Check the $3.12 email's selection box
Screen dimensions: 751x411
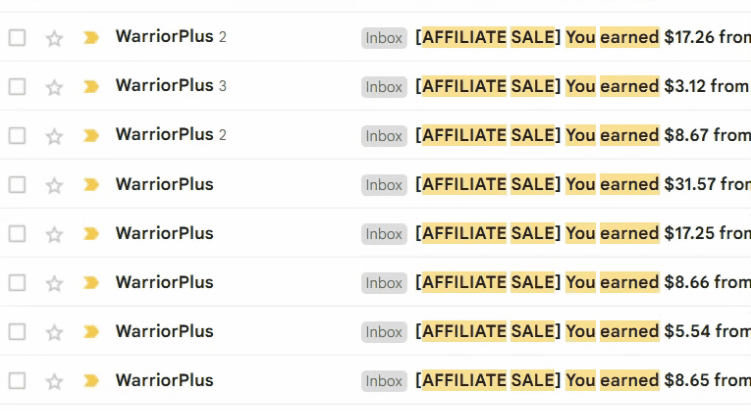(17, 87)
